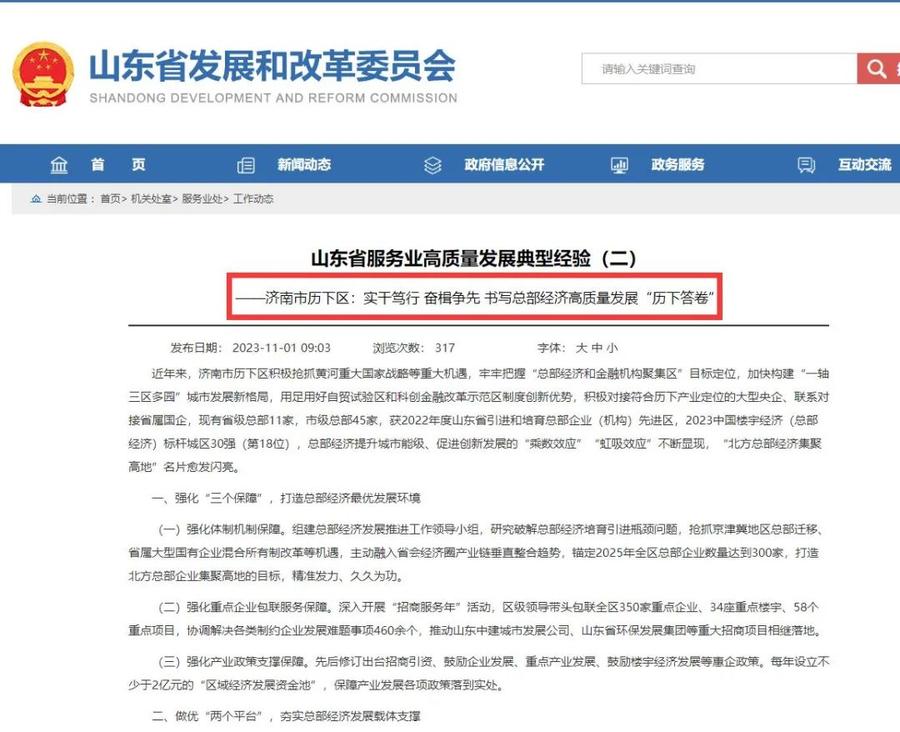Click the monitor icon beside 政务服务
900x732 pixels.
(x=619, y=165)
